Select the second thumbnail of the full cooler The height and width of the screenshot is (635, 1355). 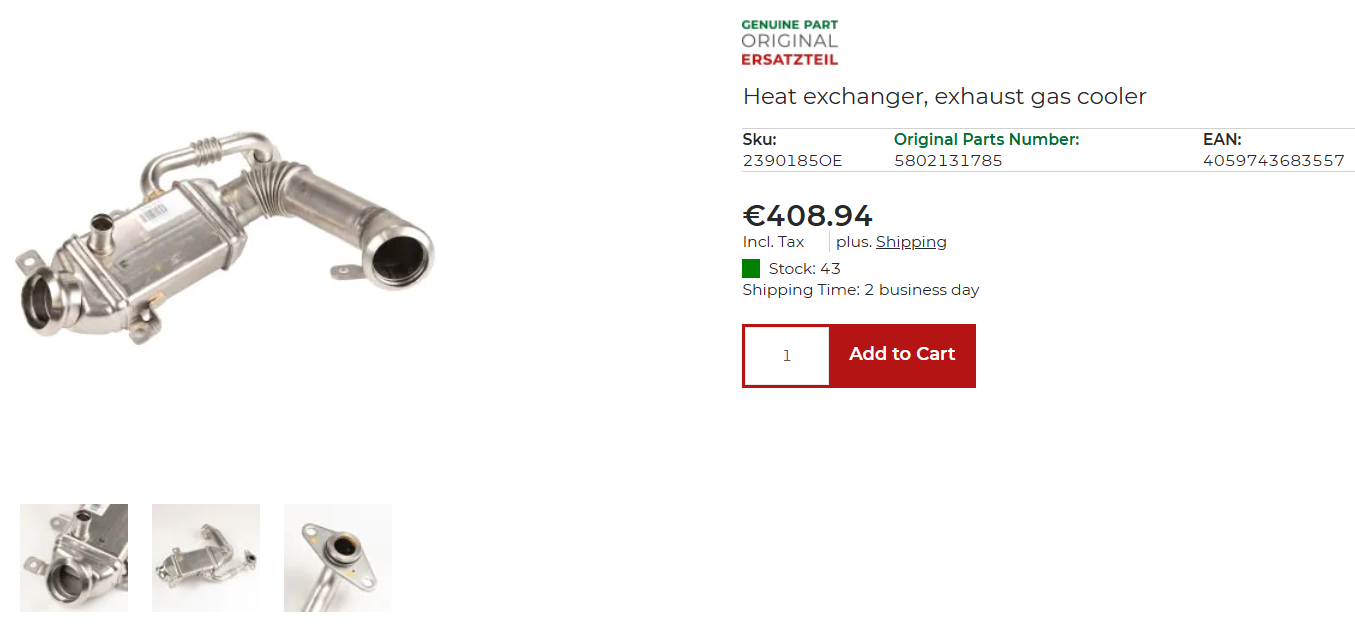point(206,558)
